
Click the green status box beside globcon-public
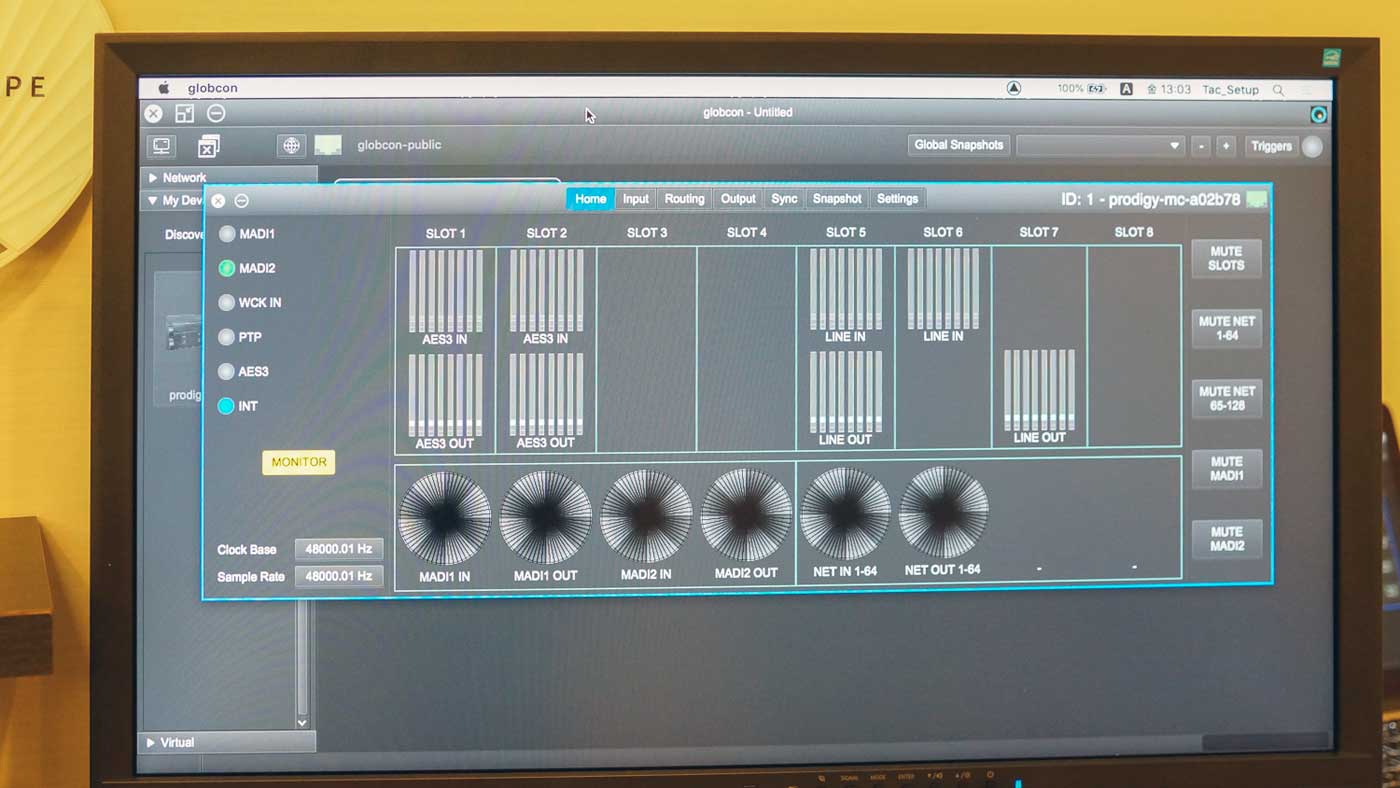point(328,146)
